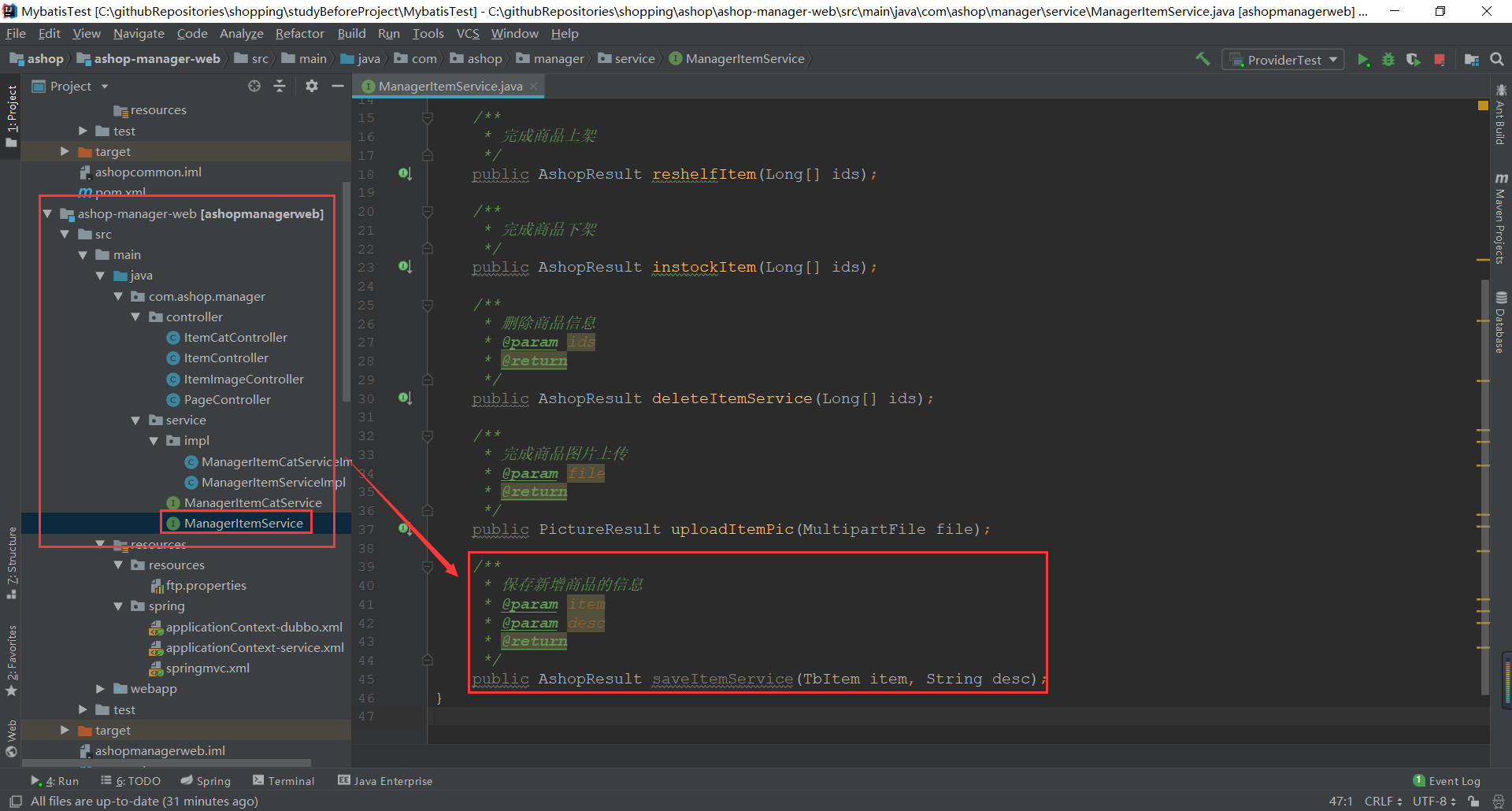1512x811 pixels.
Task: Open Project Structure icon in toolbar
Action: [1471, 60]
